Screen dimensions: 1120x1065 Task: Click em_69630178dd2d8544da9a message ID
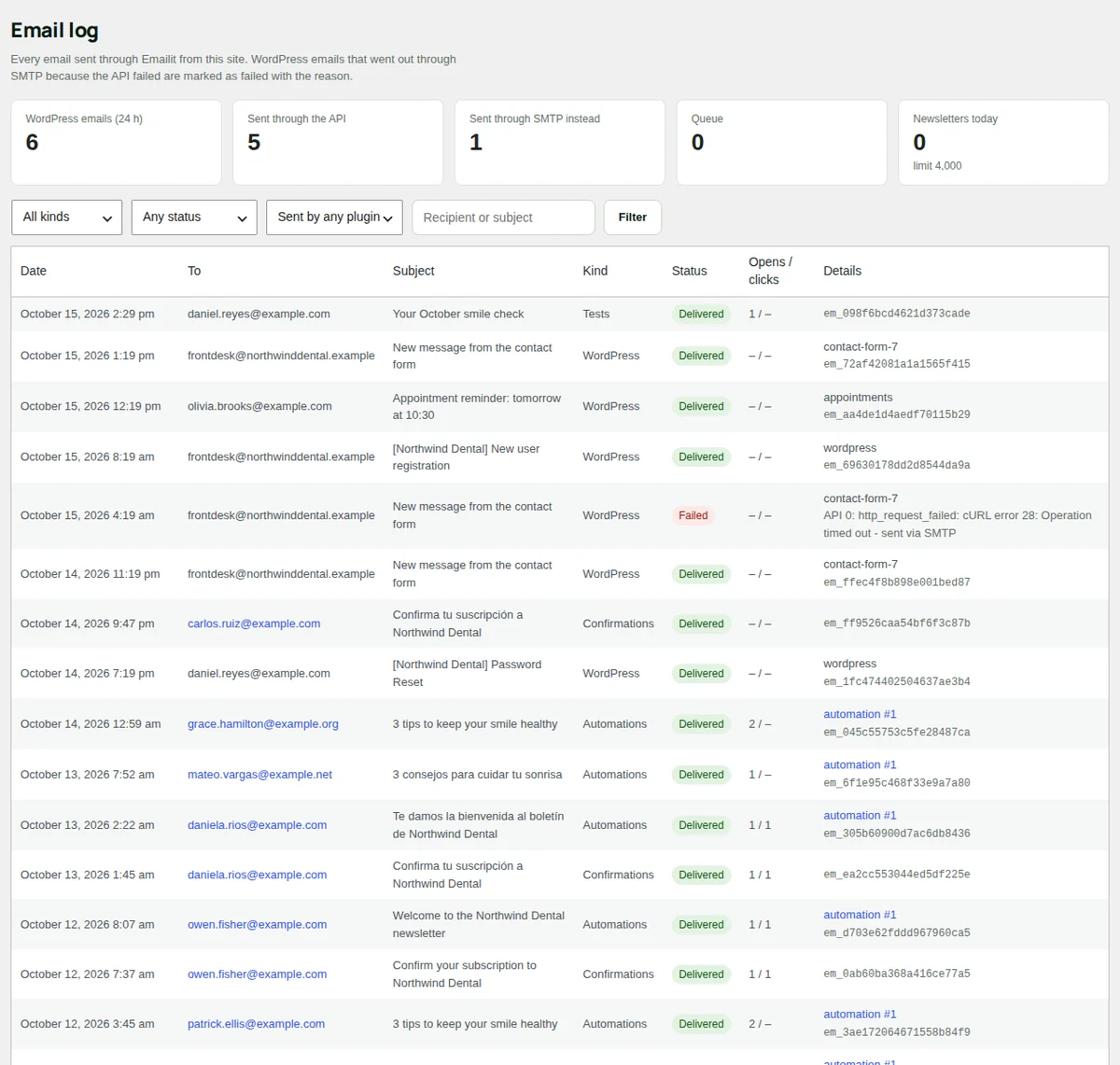896,465
